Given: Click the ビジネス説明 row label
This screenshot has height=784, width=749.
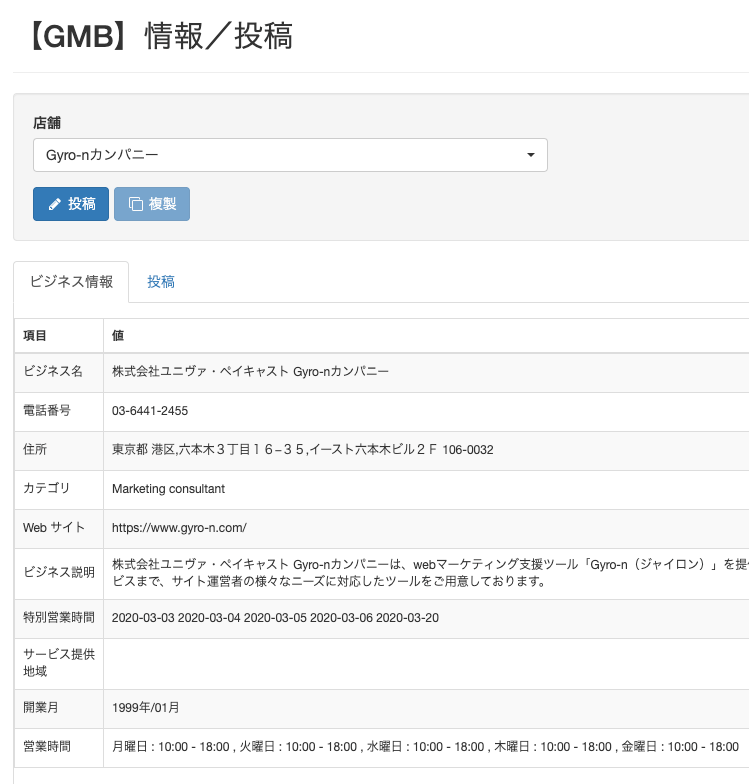Looking at the screenshot, I should tap(59, 572).
